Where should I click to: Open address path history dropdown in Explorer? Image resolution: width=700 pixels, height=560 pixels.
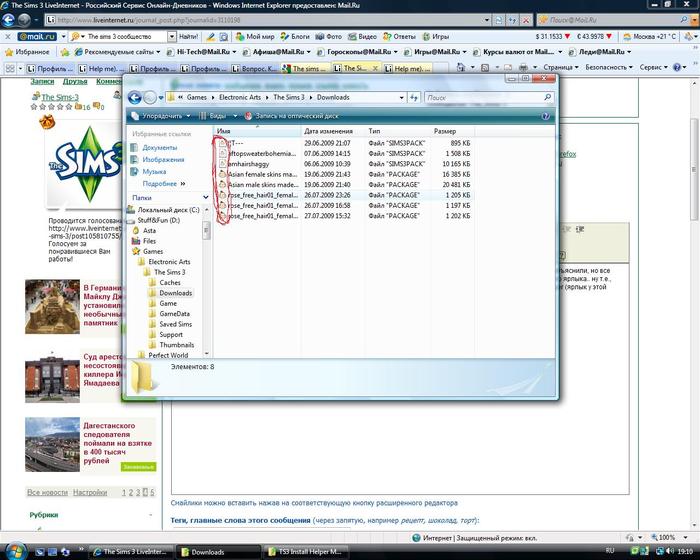[x=401, y=97]
